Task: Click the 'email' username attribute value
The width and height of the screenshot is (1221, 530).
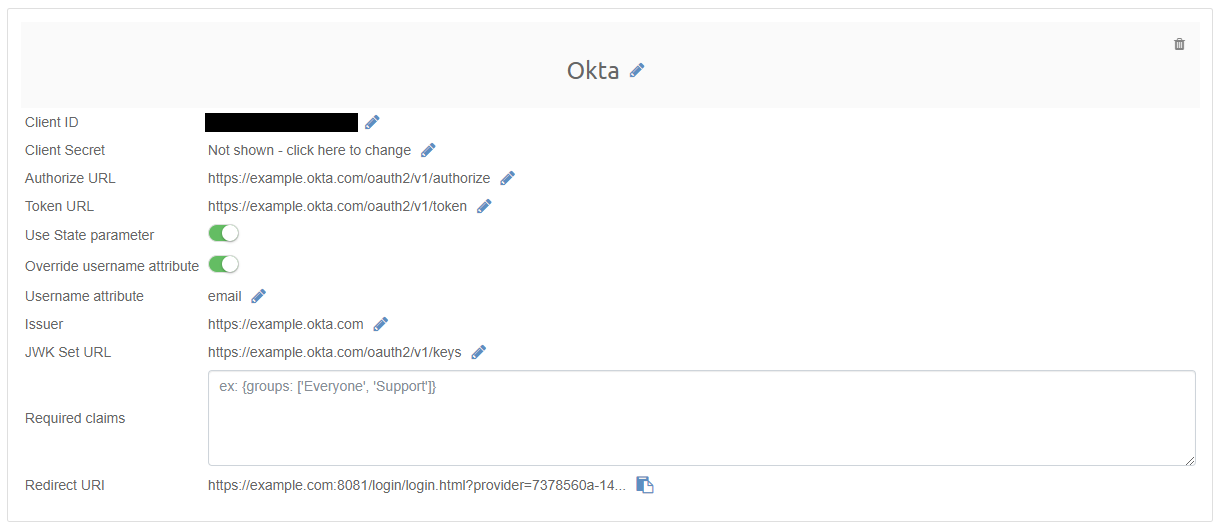Action: (x=225, y=296)
